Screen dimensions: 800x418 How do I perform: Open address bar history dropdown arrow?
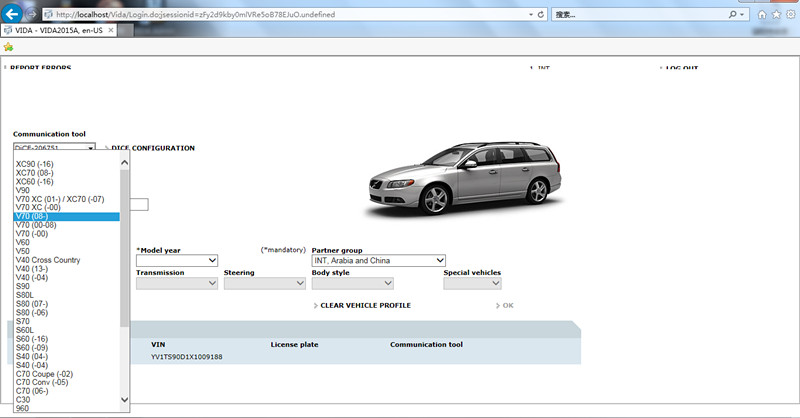[x=531, y=14]
